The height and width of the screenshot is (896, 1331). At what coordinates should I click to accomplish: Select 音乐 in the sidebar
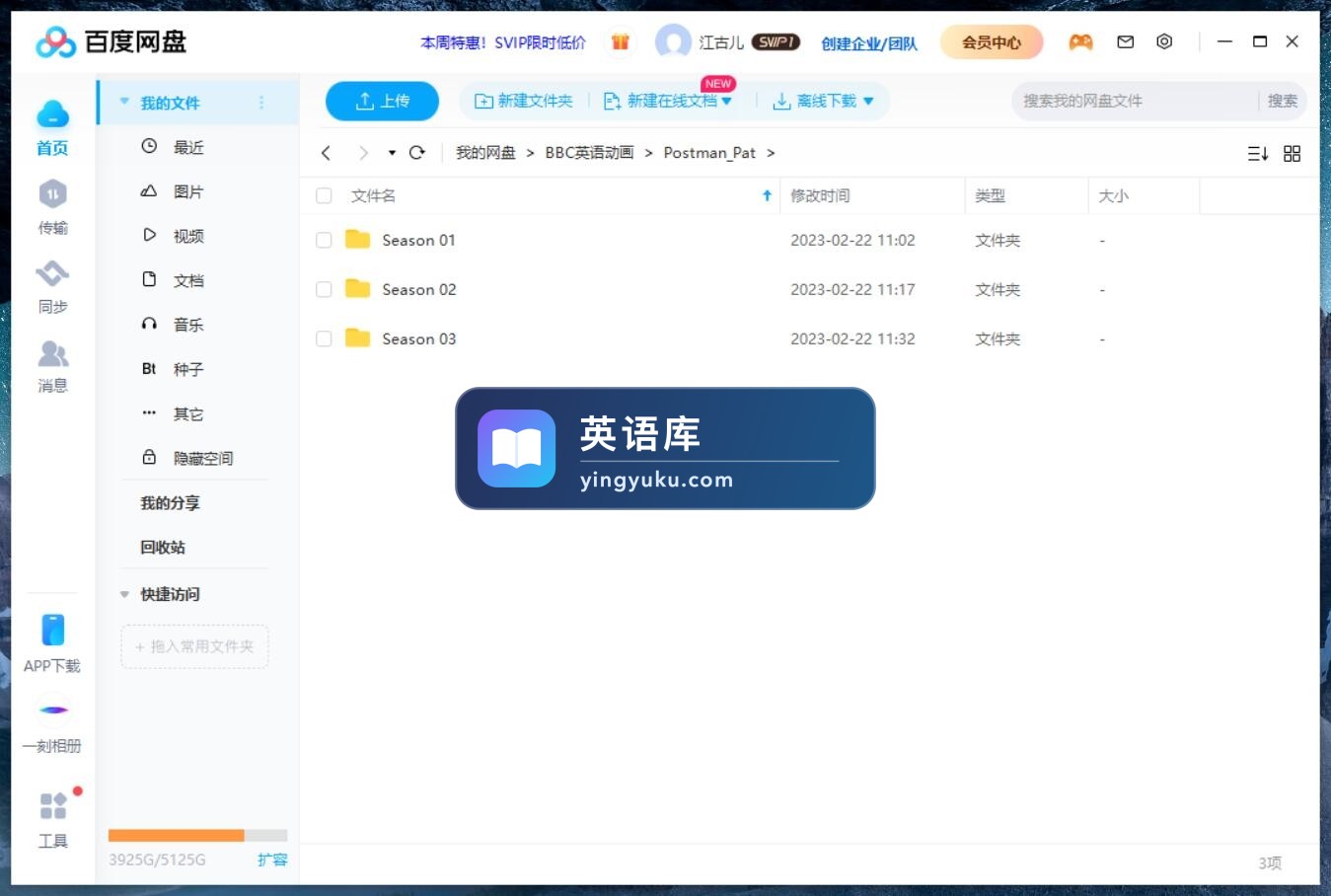188,325
